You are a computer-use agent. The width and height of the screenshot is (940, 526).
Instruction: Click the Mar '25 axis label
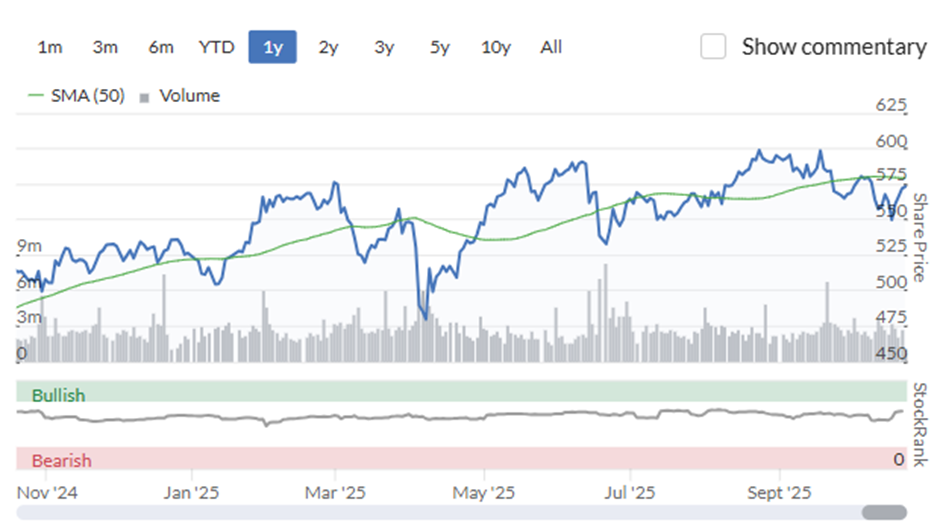pyautogui.click(x=335, y=493)
